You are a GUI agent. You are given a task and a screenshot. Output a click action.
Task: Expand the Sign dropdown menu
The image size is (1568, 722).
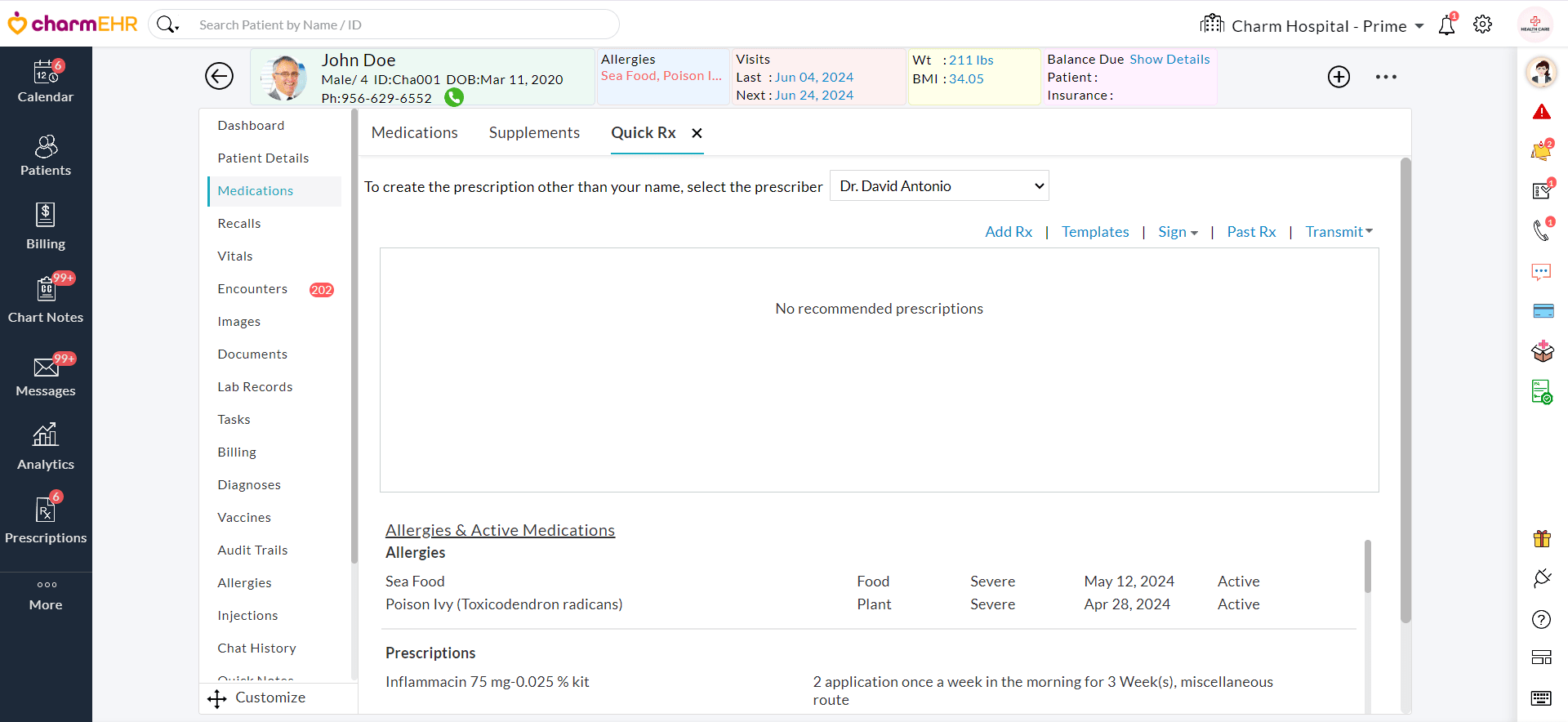click(1178, 232)
